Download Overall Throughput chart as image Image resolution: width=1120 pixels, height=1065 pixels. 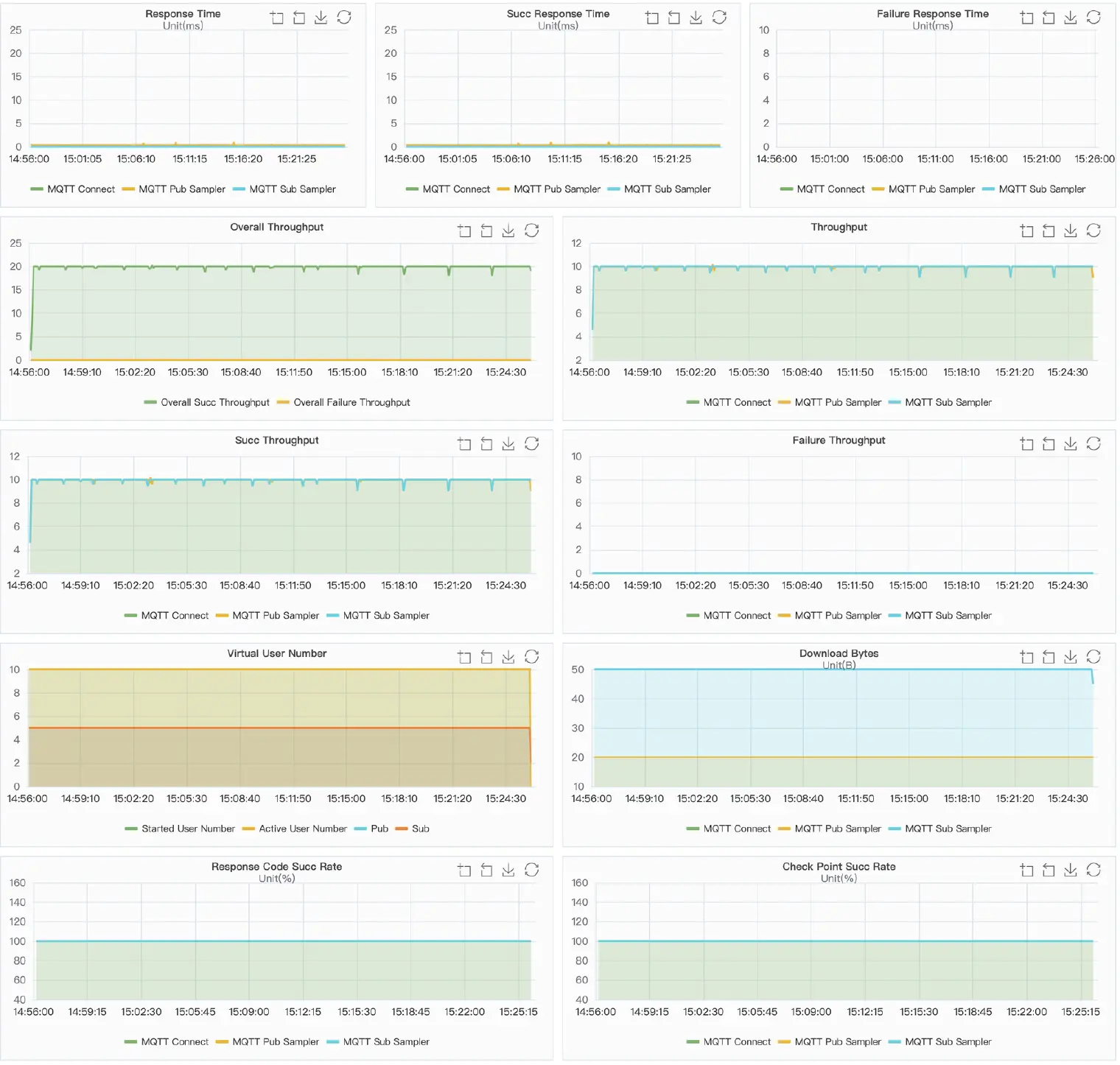pos(508,231)
